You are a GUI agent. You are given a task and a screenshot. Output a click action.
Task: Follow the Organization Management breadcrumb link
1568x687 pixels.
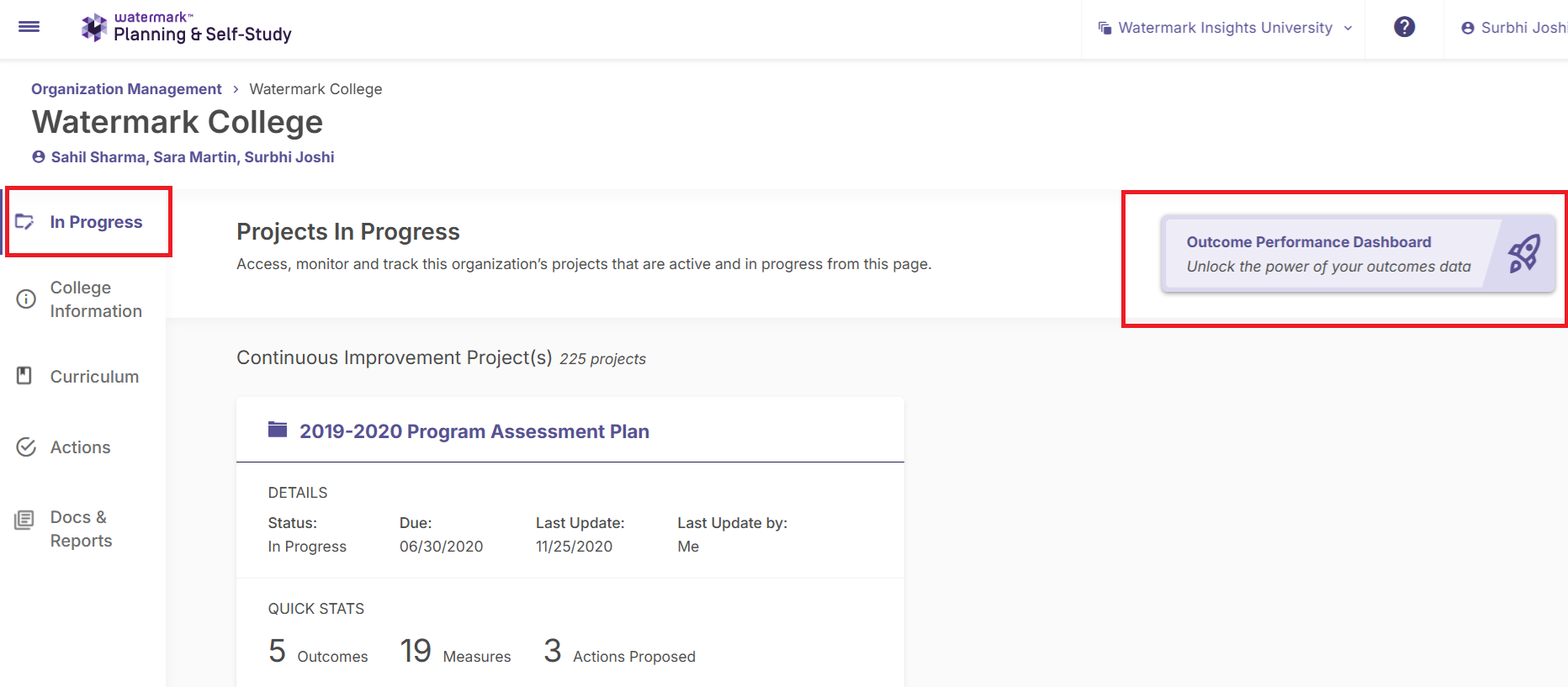tap(126, 89)
